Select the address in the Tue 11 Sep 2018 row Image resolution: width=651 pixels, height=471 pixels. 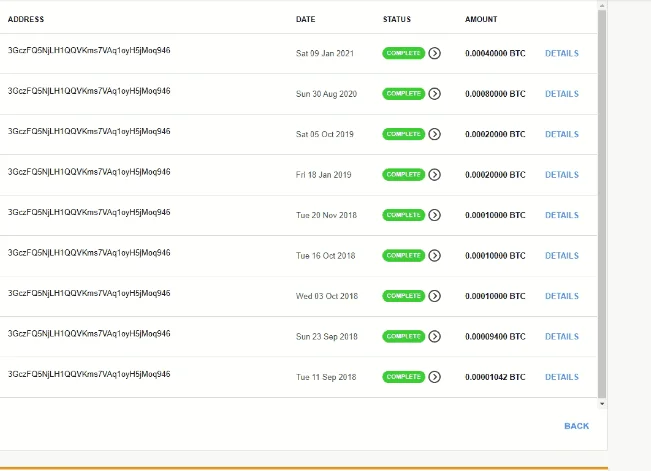pos(89,374)
